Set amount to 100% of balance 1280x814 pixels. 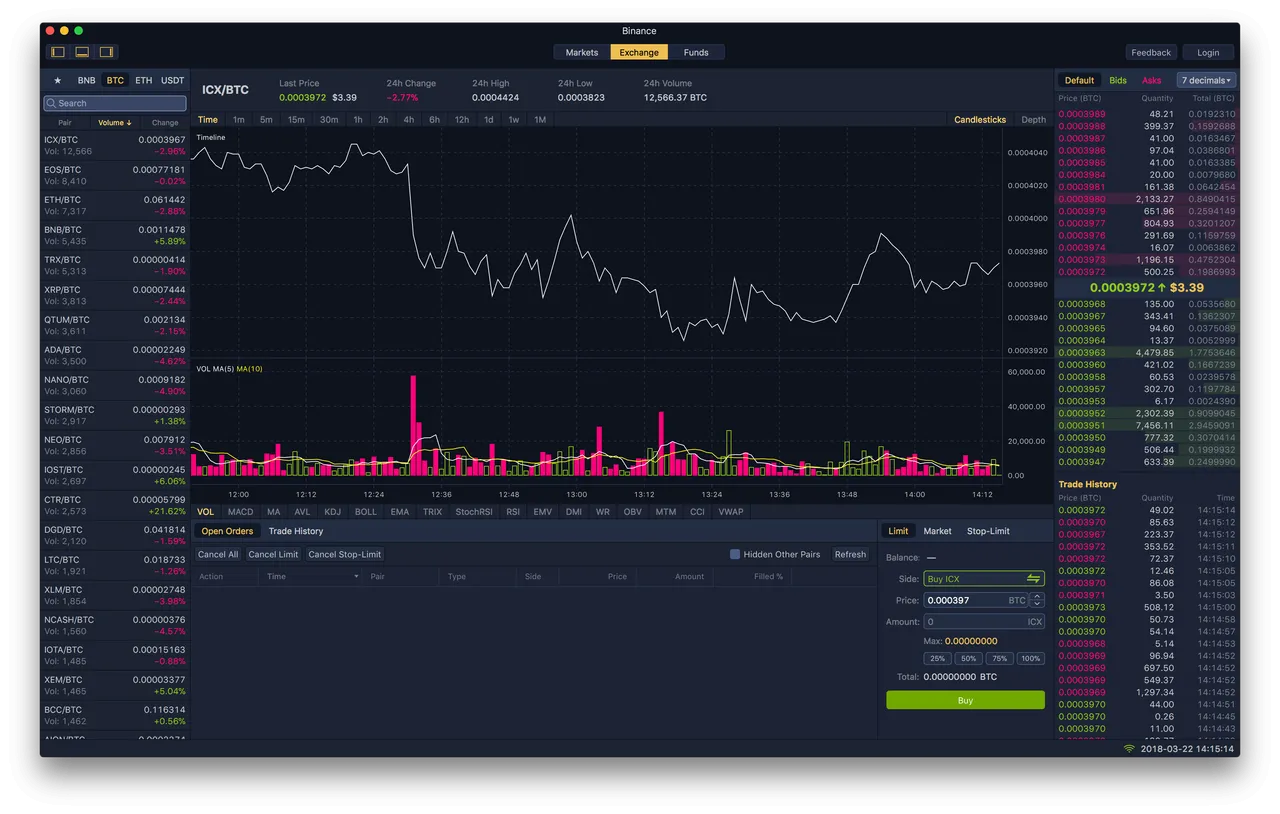pos(1030,658)
